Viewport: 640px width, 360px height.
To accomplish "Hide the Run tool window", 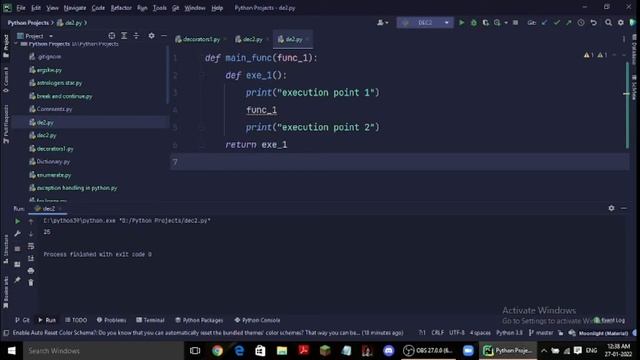I will [624, 208].
